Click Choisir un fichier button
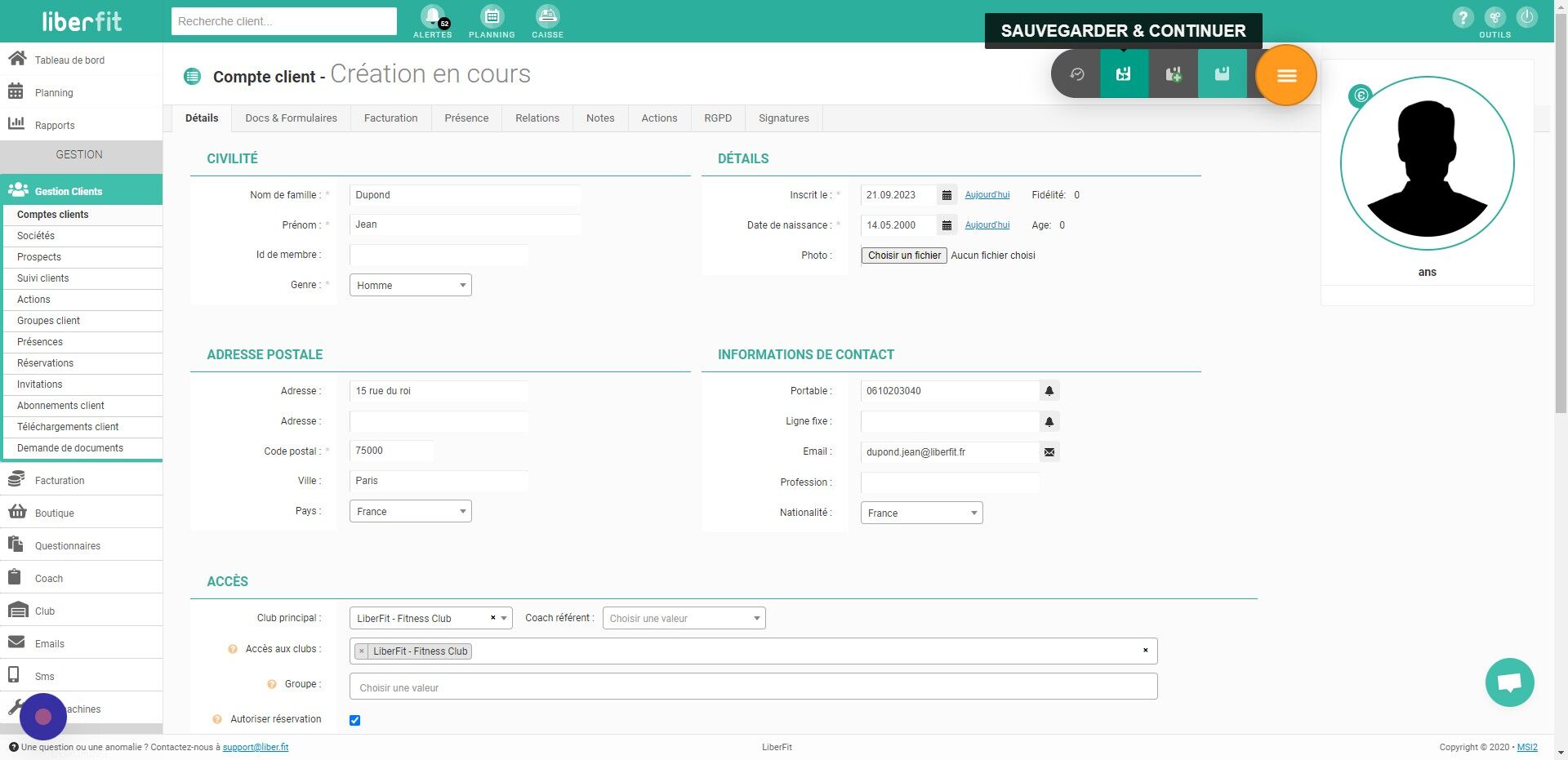Viewport: 1568px width, 760px height. 904,256
